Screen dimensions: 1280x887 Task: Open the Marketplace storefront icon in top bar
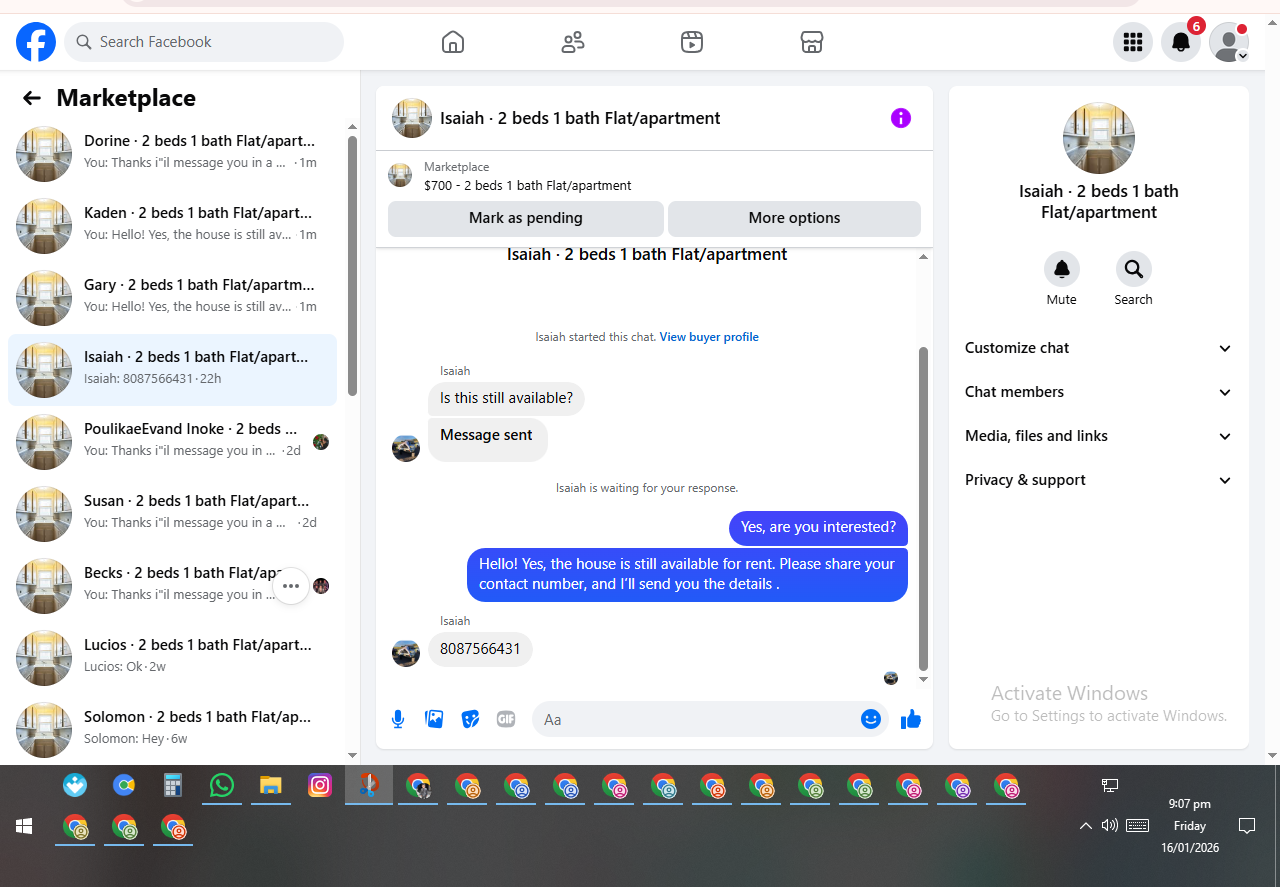812,42
